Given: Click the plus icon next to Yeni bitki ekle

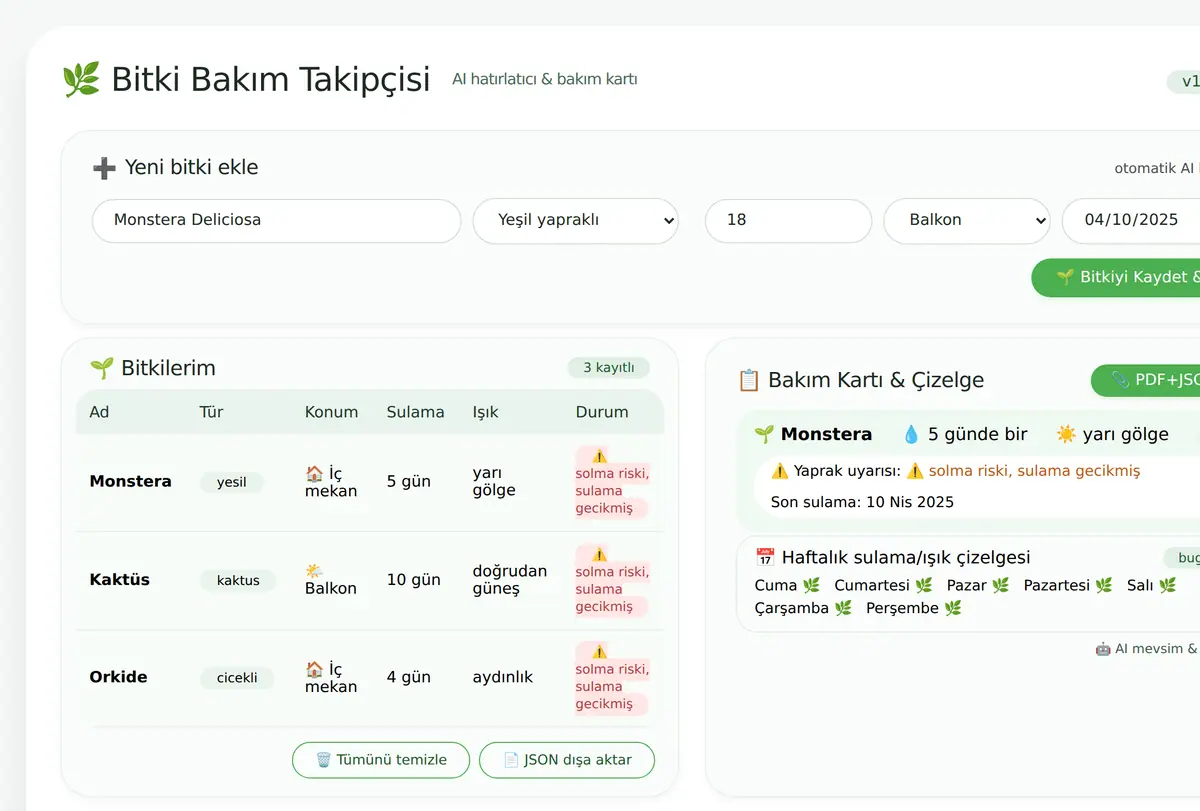Looking at the screenshot, I should [x=104, y=168].
